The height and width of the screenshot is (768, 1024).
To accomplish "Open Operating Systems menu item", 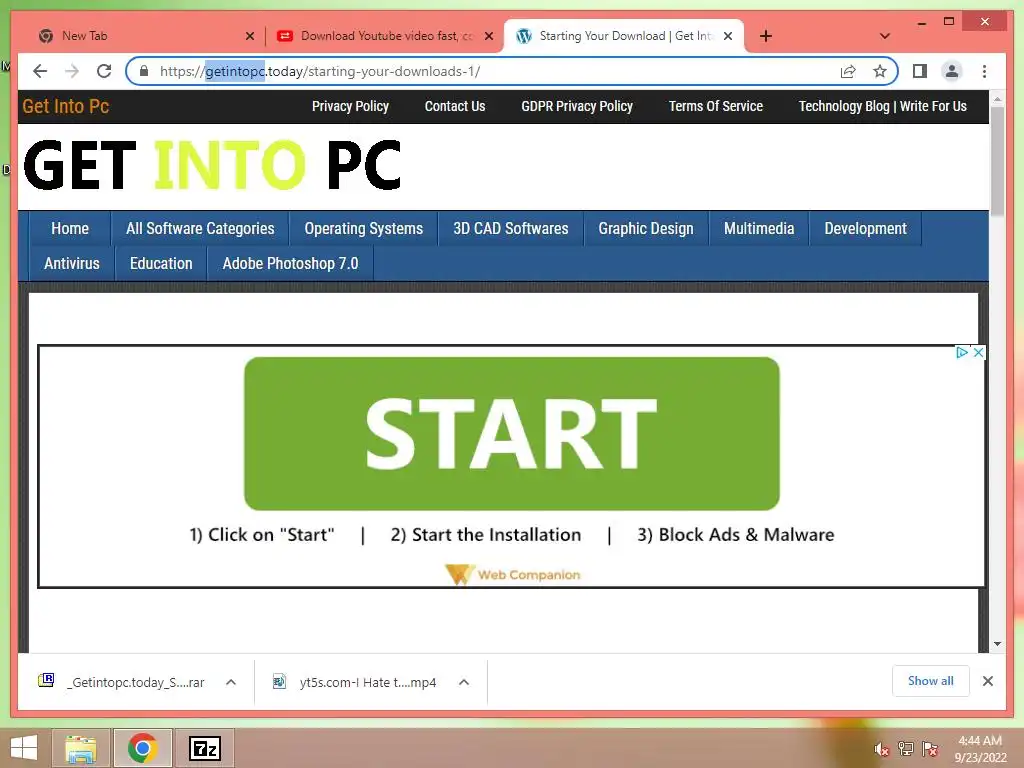I will [x=364, y=229].
